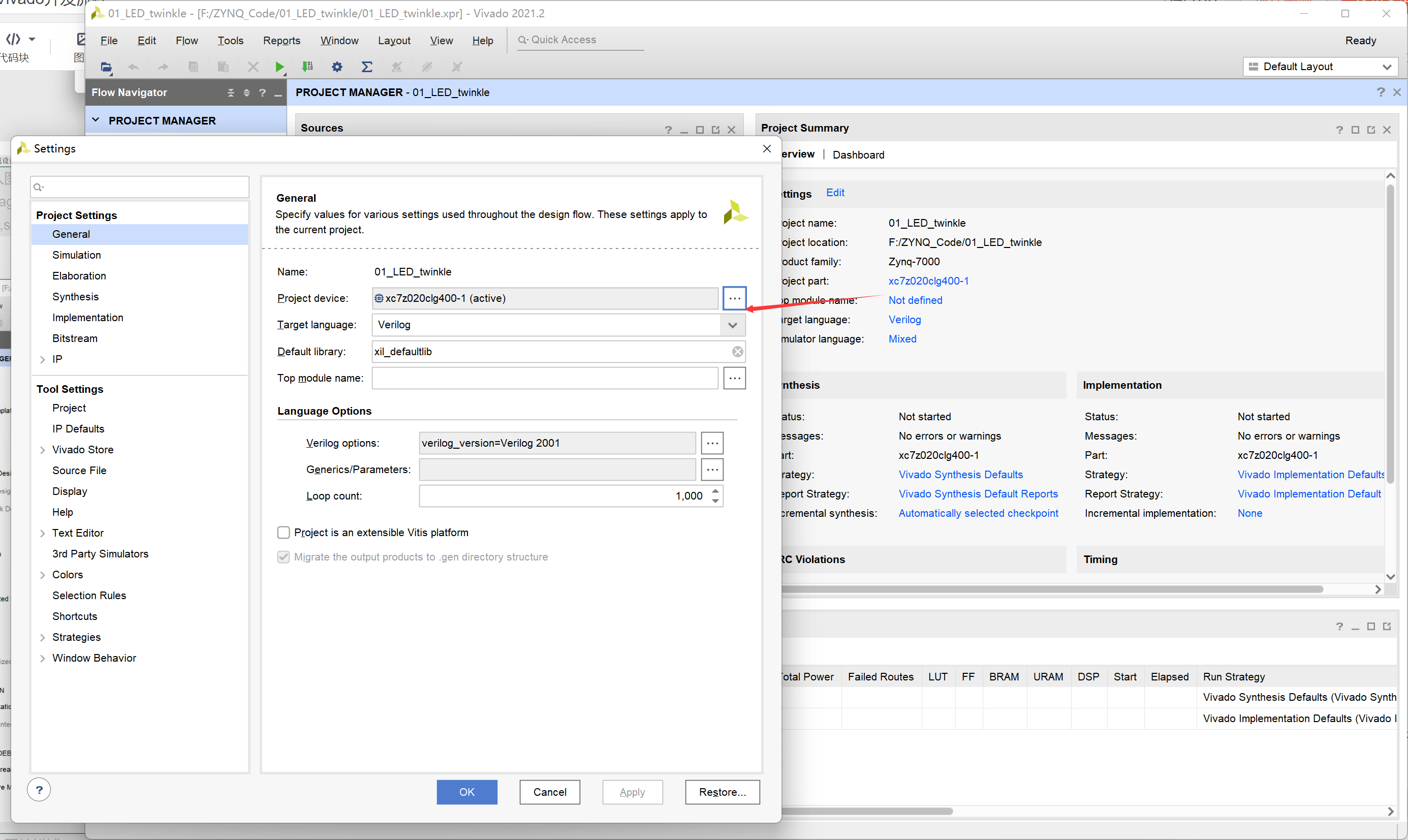This screenshot has height=840, width=1408.
Task: Expand the Window Behavior tree item
Action: pos(43,658)
